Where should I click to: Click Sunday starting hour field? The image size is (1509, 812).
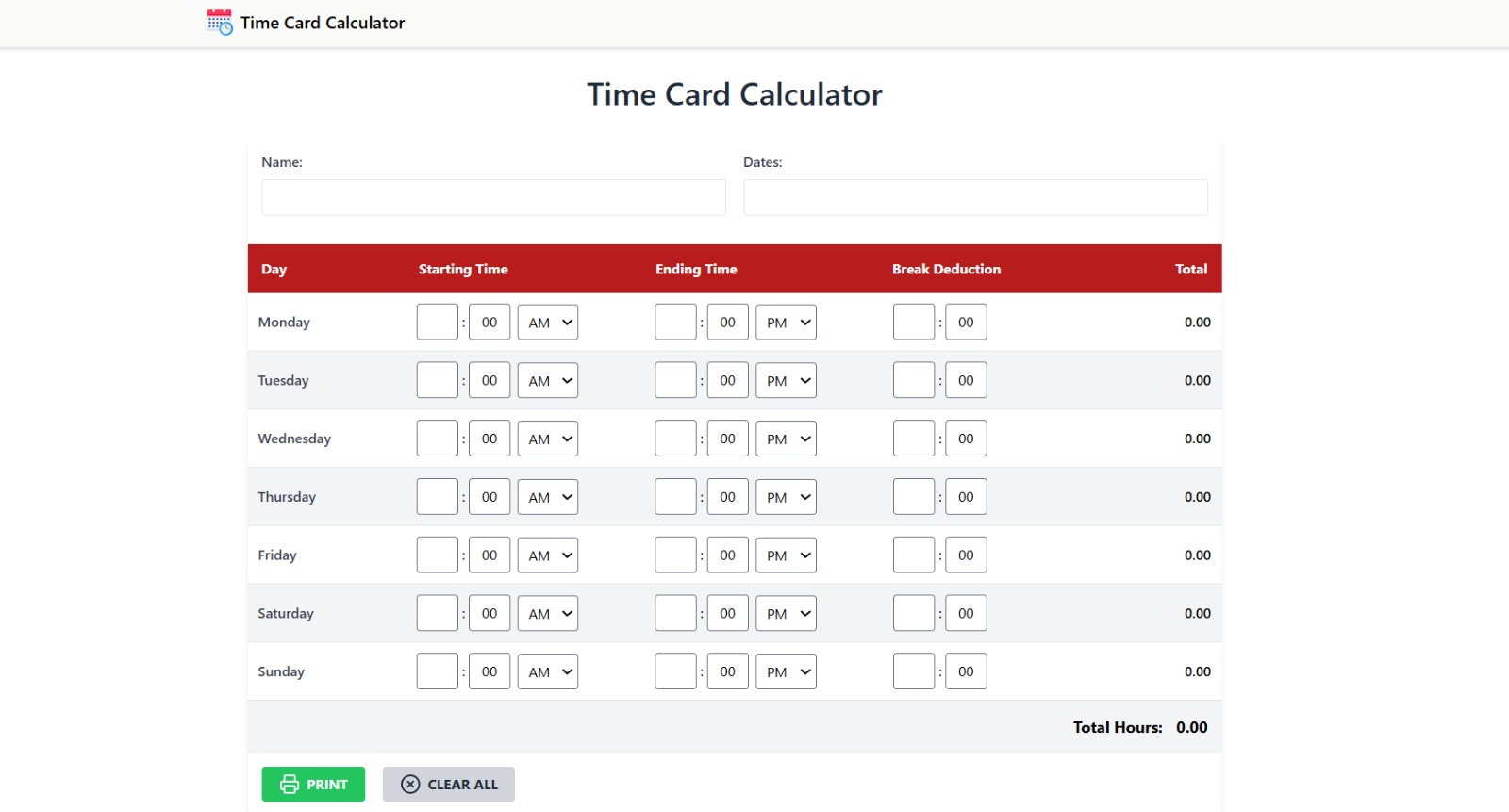[438, 671]
